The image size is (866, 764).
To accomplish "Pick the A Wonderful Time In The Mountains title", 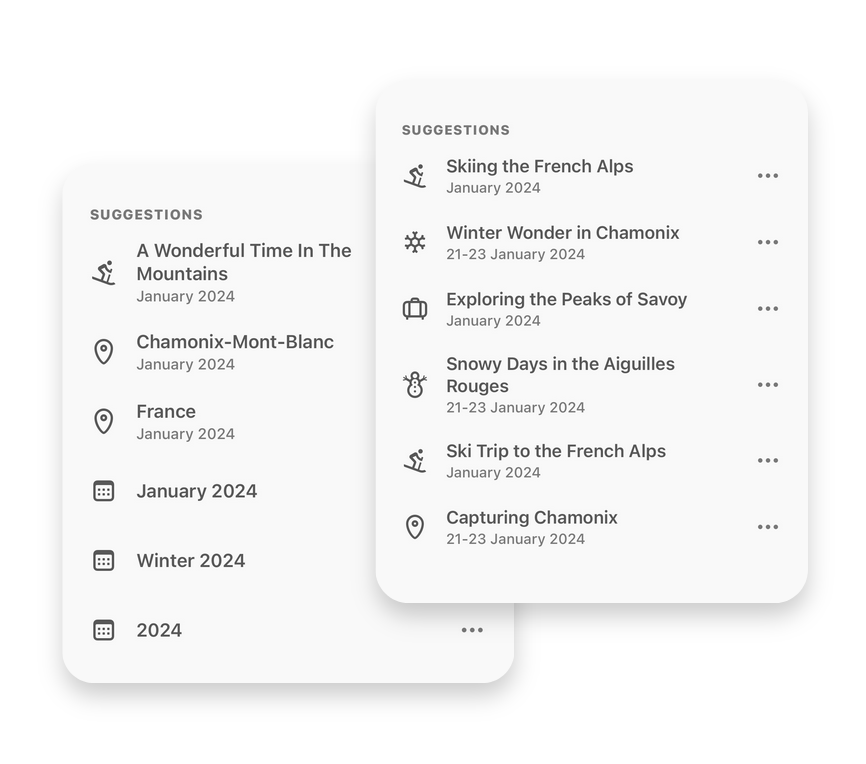I will click(244, 262).
